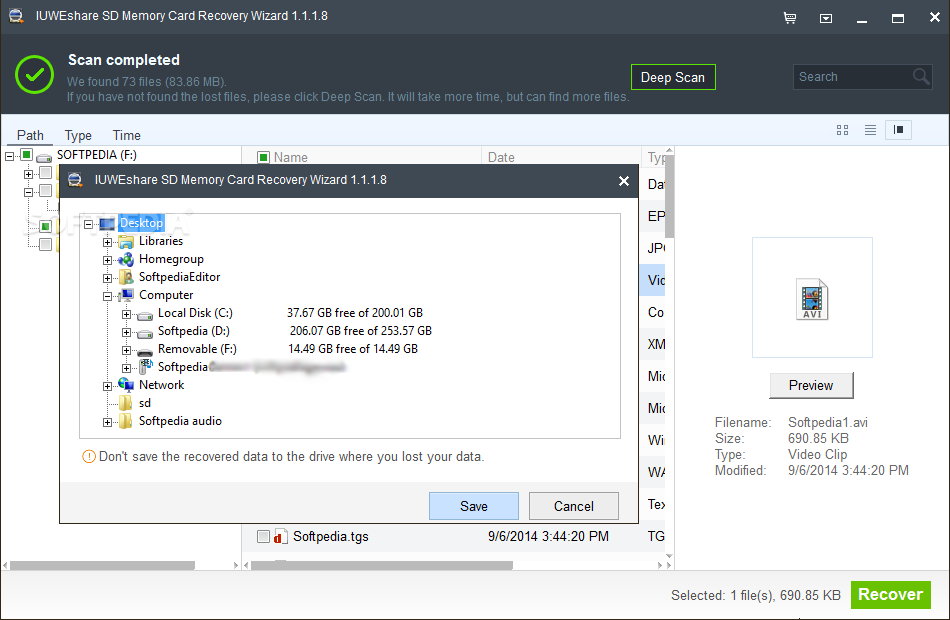The image size is (950, 620).
Task: Click Save in the dialog
Action: click(x=474, y=506)
